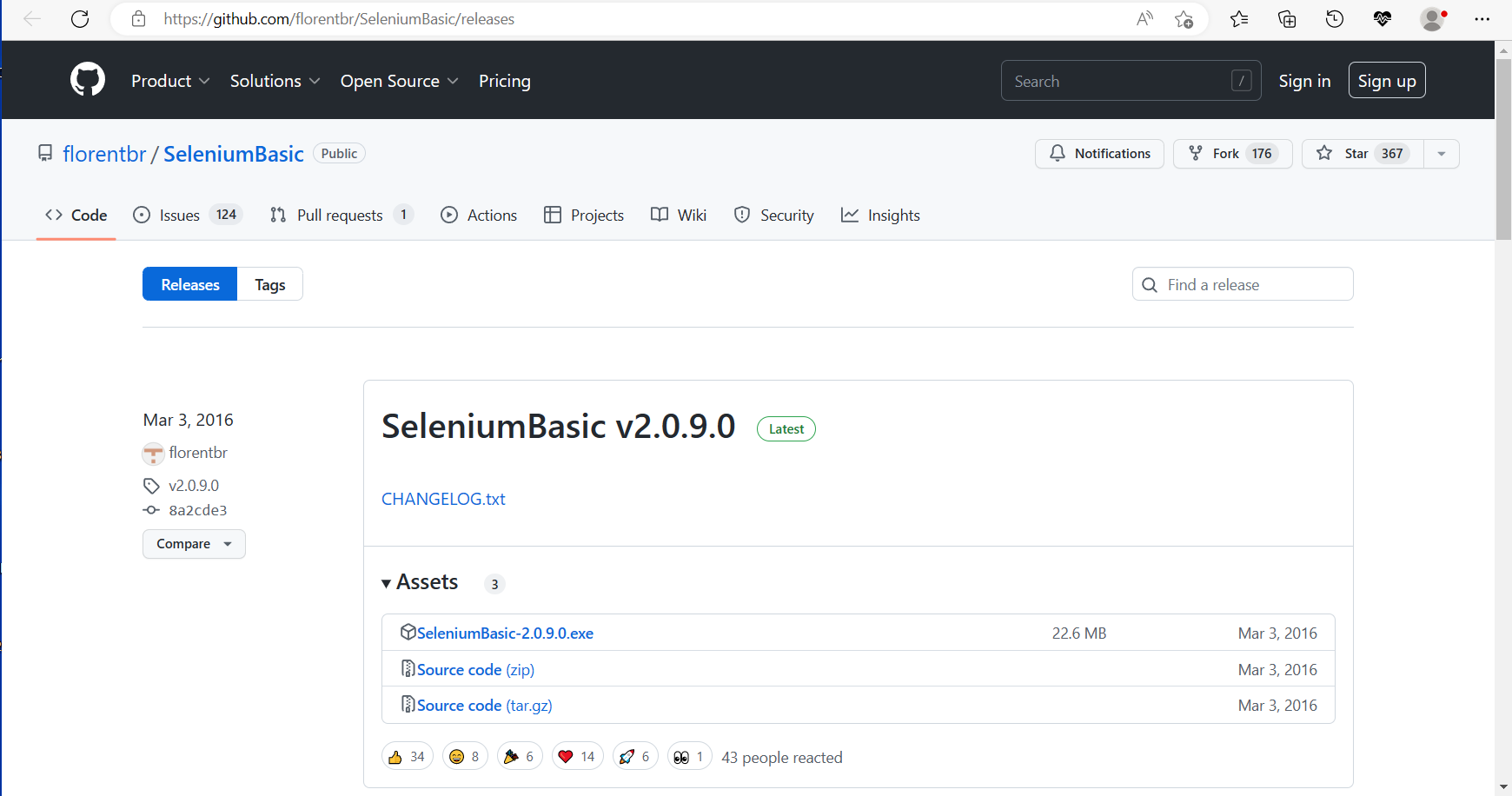Click rocket reaction with 6

[635, 757]
